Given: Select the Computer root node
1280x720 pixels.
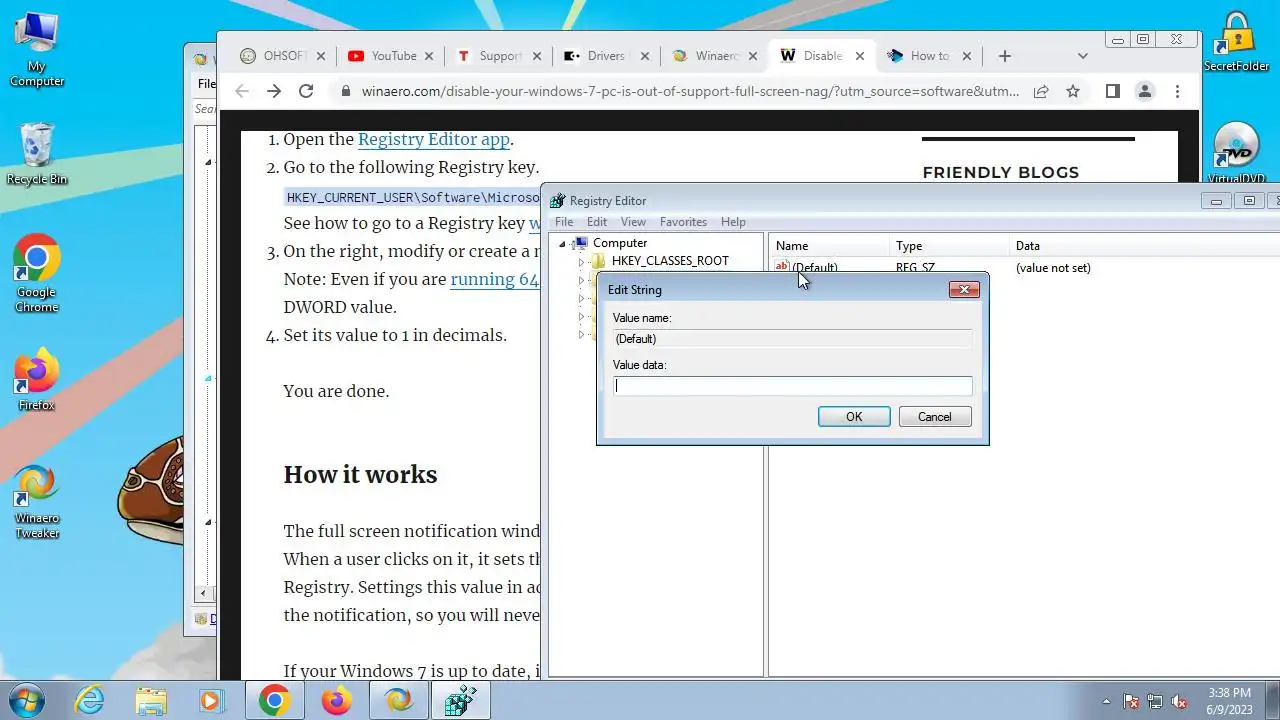Looking at the screenshot, I should [x=619, y=243].
